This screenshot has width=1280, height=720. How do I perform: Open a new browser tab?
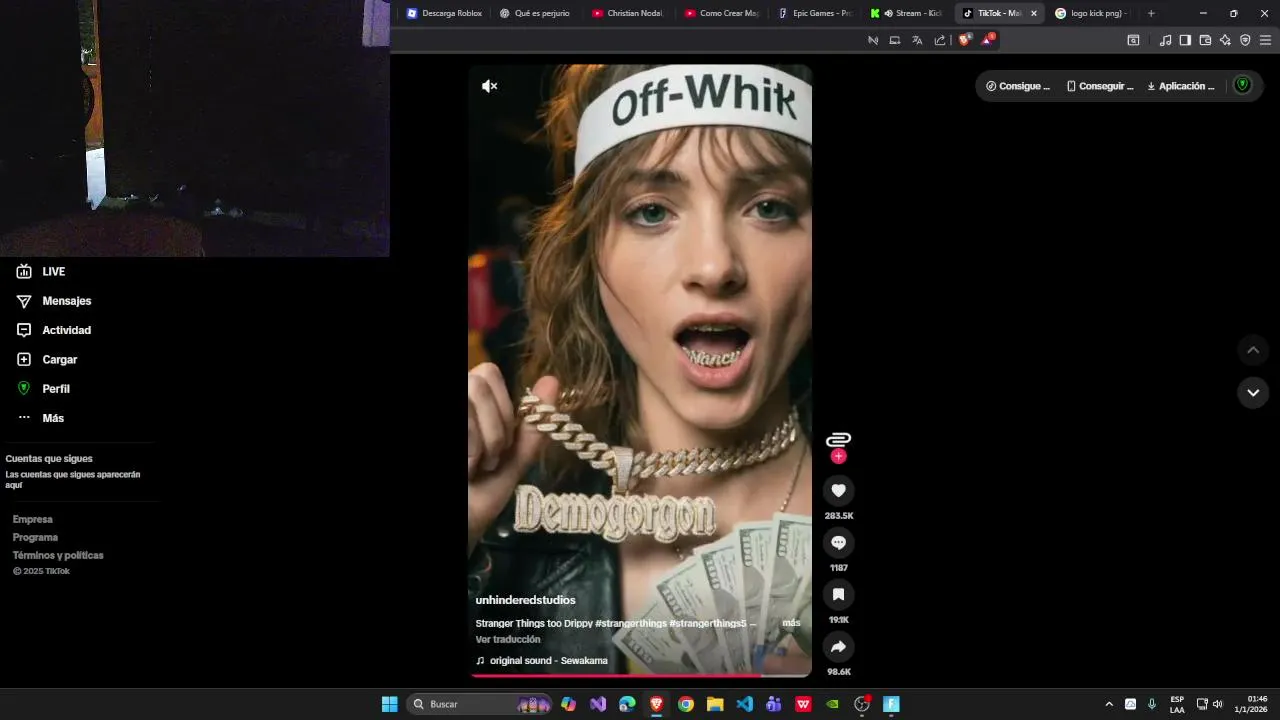pos(1151,13)
